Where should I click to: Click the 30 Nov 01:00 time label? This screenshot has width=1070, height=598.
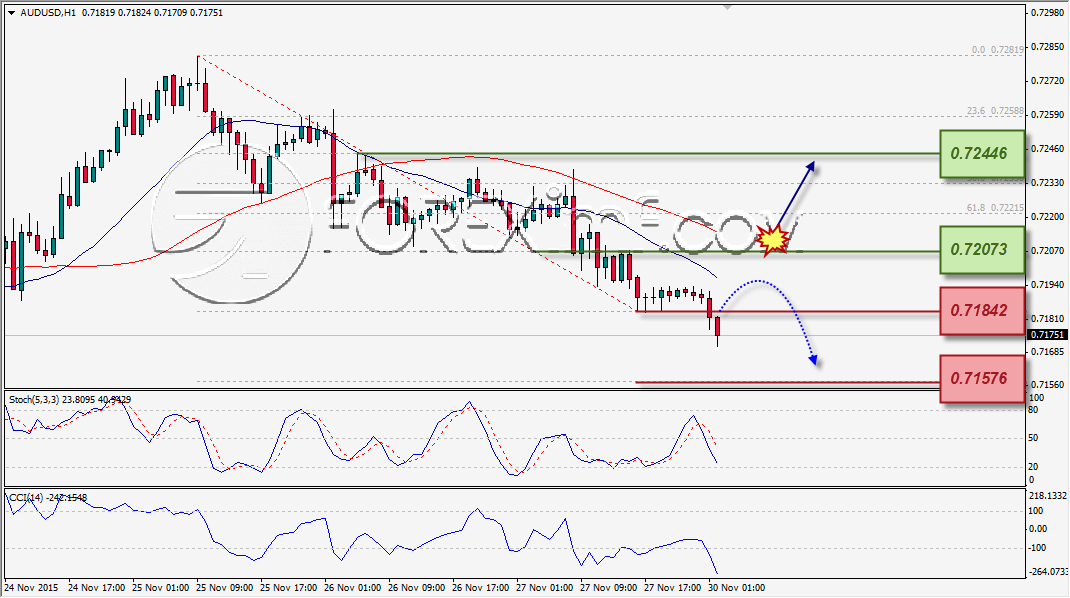point(737,588)
